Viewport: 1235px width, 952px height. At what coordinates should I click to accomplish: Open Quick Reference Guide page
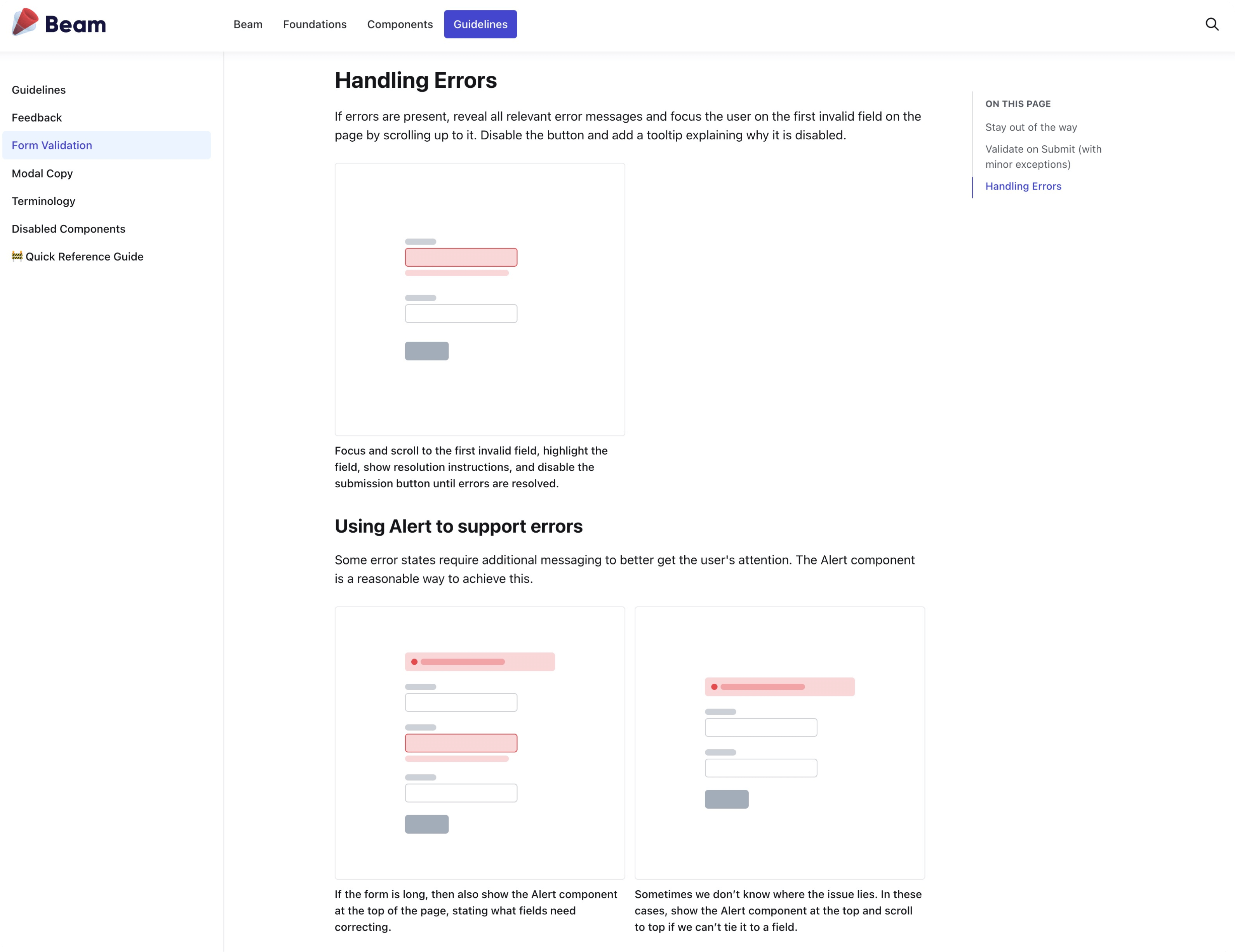(84, 257)
